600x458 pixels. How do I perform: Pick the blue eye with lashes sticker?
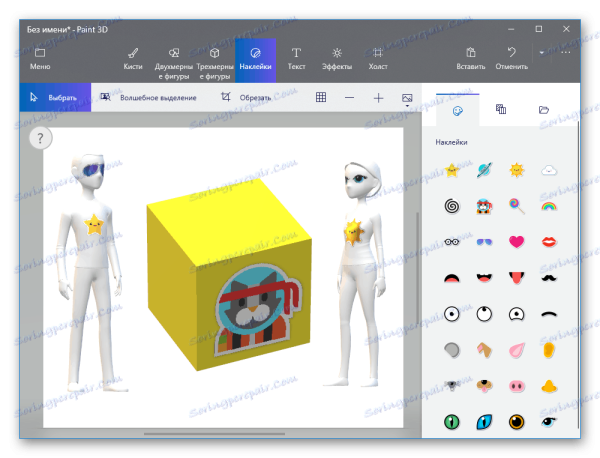click(549, 422)
